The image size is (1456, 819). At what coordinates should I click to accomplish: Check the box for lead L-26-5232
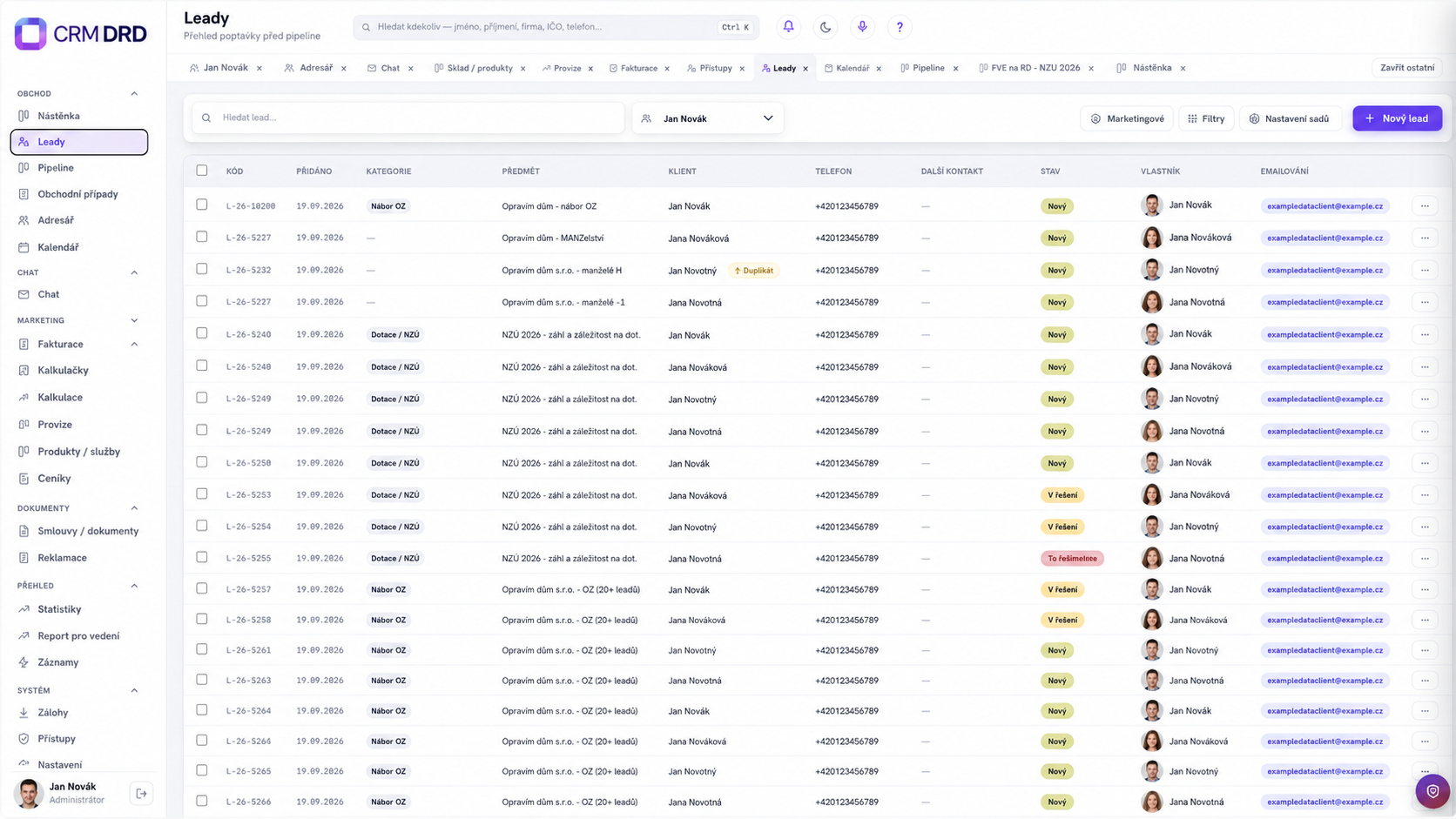(202, 269)
